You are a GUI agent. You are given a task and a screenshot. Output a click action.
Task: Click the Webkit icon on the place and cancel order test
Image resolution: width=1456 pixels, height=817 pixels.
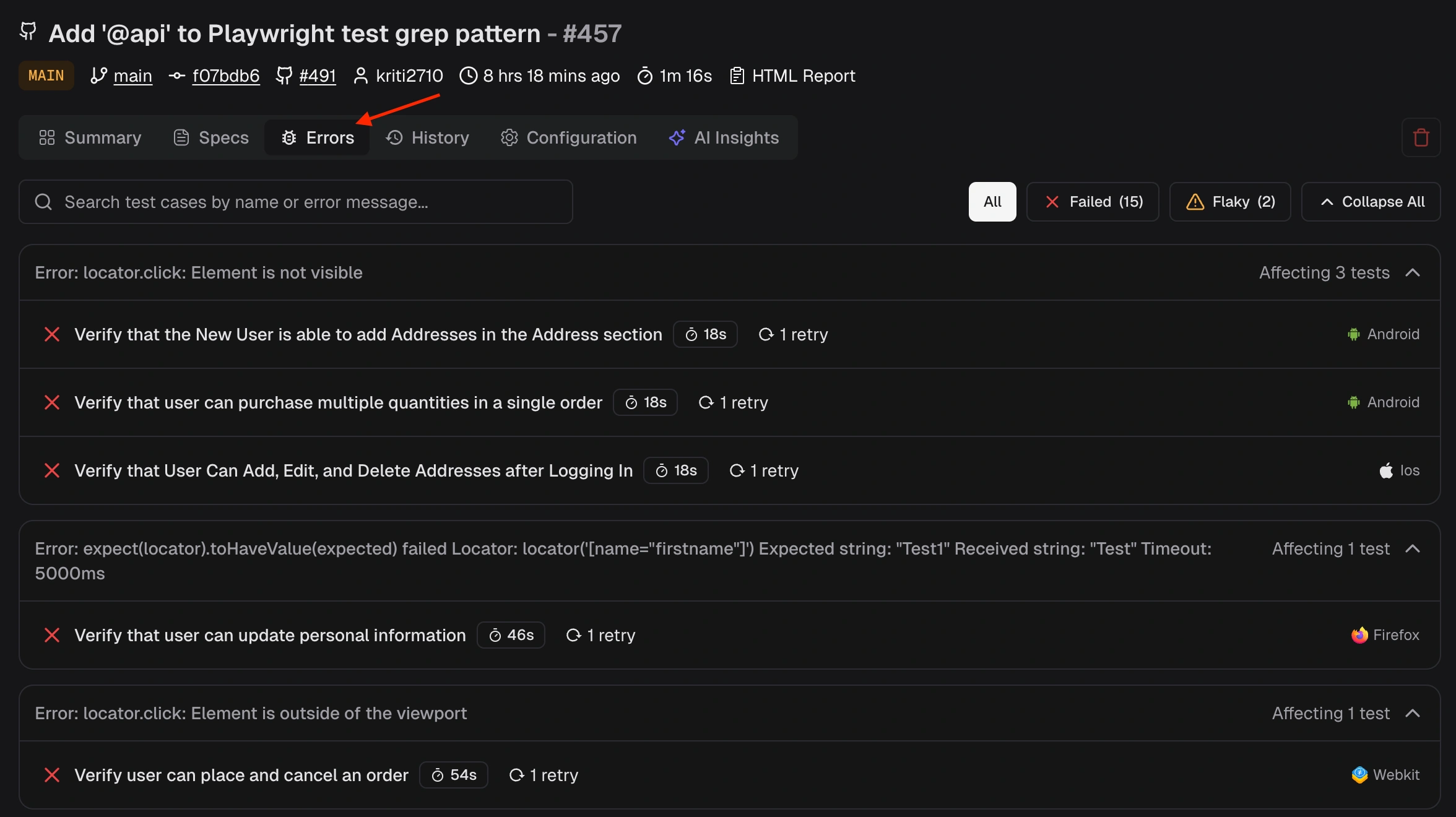1359,775
